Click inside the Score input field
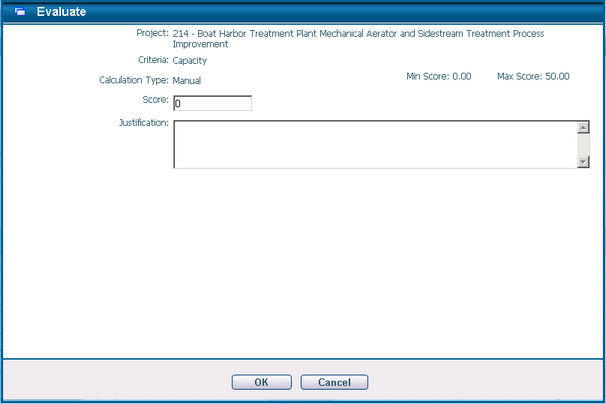Image resolution: width=606 pixels, height=404 pixels. [212, 103]
